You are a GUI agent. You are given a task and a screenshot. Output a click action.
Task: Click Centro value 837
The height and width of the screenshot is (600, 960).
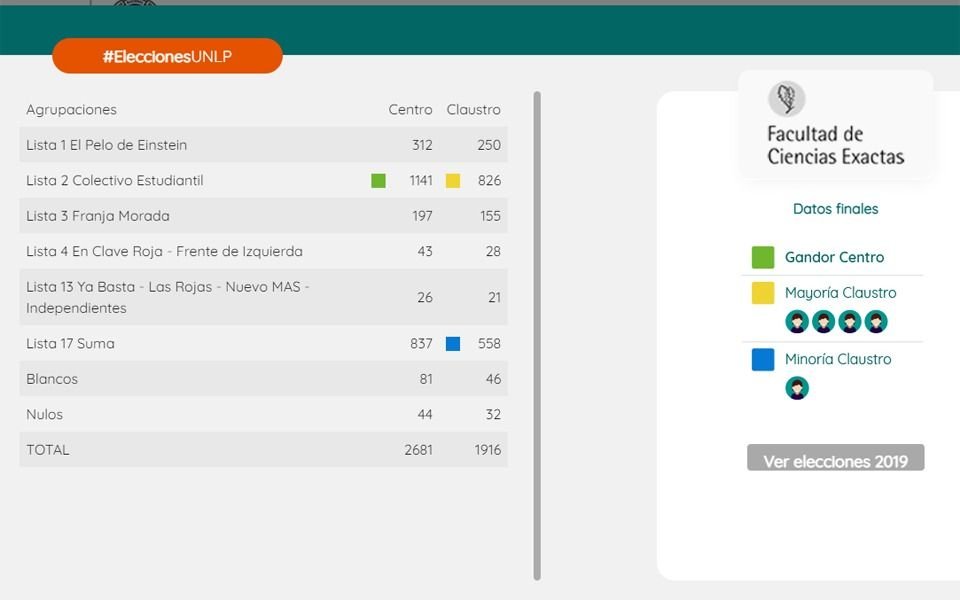[421, 343]
